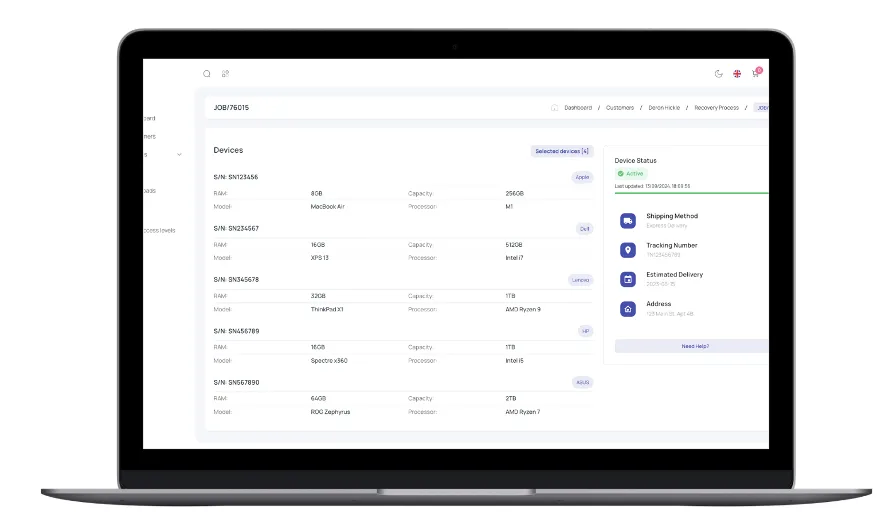The image size is (894, 522).
Task: Open the Selected devices [4] filter
Action: (x=561, y=151)
